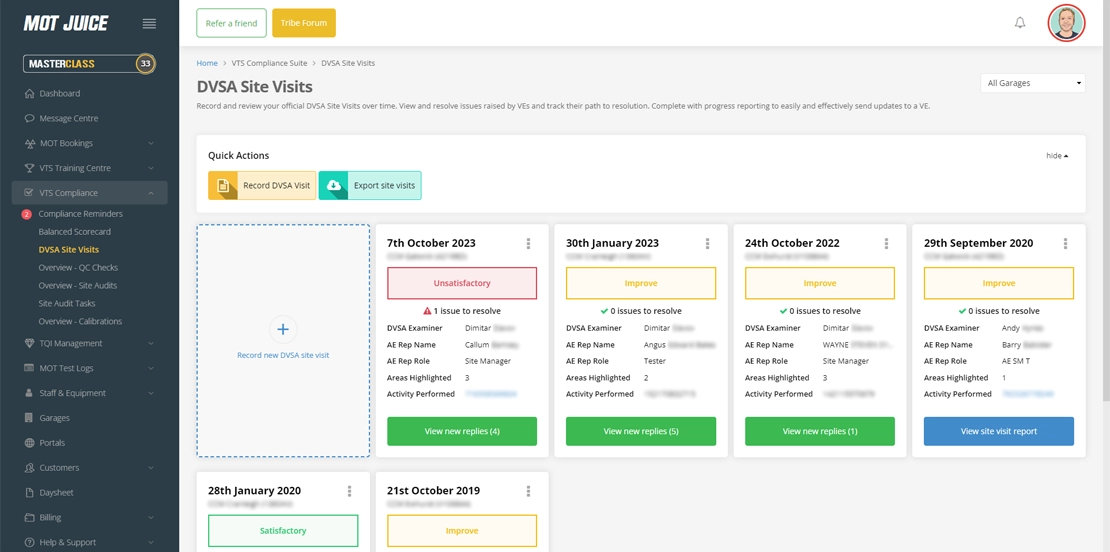Click the TQI Management diamond icon
Image resolution: width=1110 pixels, height=552 pixels.
[x=29, y=343]
